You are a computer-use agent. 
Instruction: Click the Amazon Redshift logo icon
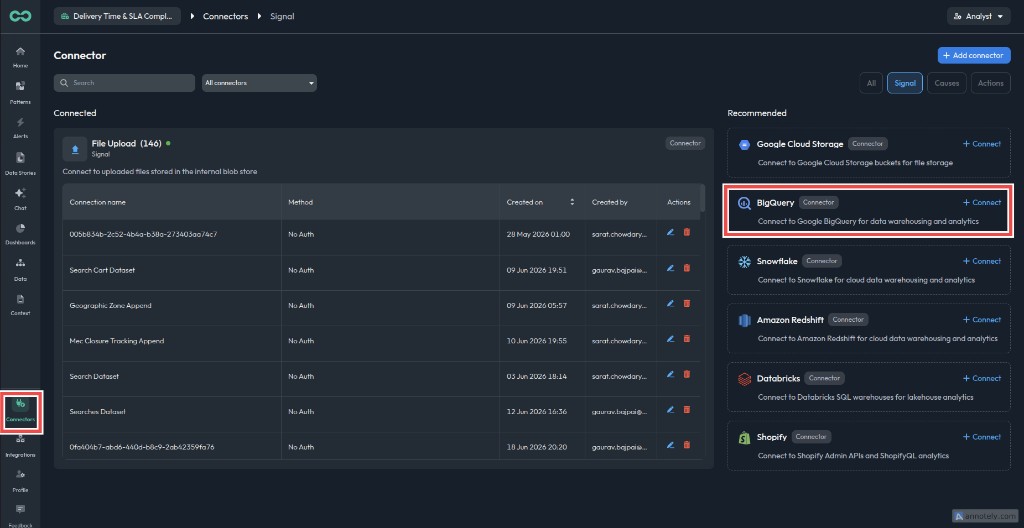point(744,320)
